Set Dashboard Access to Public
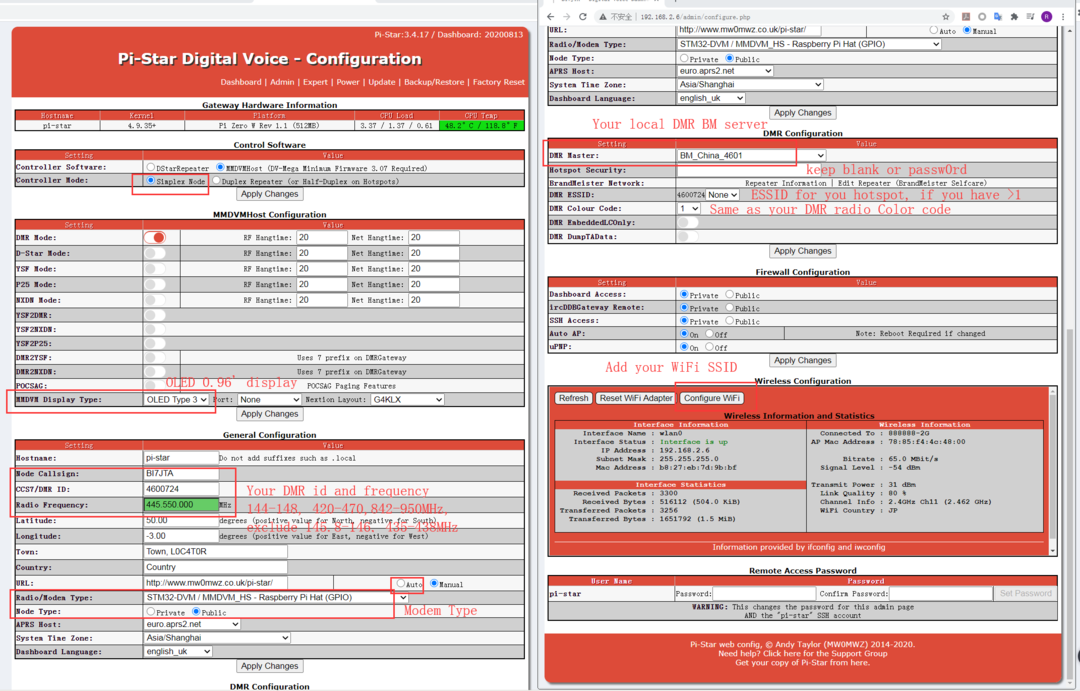This screenshot has width=1080, height=691. pyautogui.click(x=729, y=294)
